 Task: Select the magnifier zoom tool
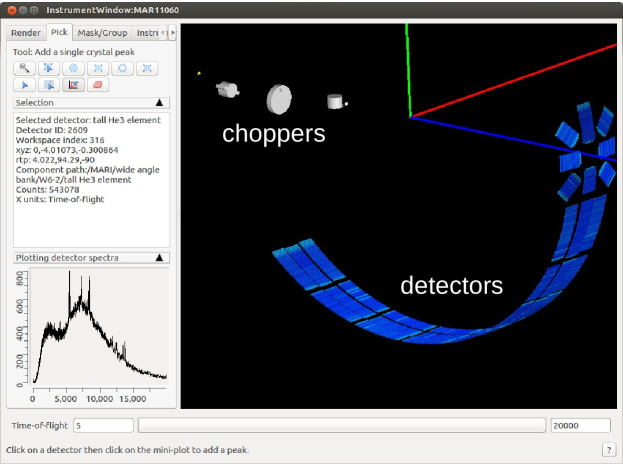pos(22,68)
